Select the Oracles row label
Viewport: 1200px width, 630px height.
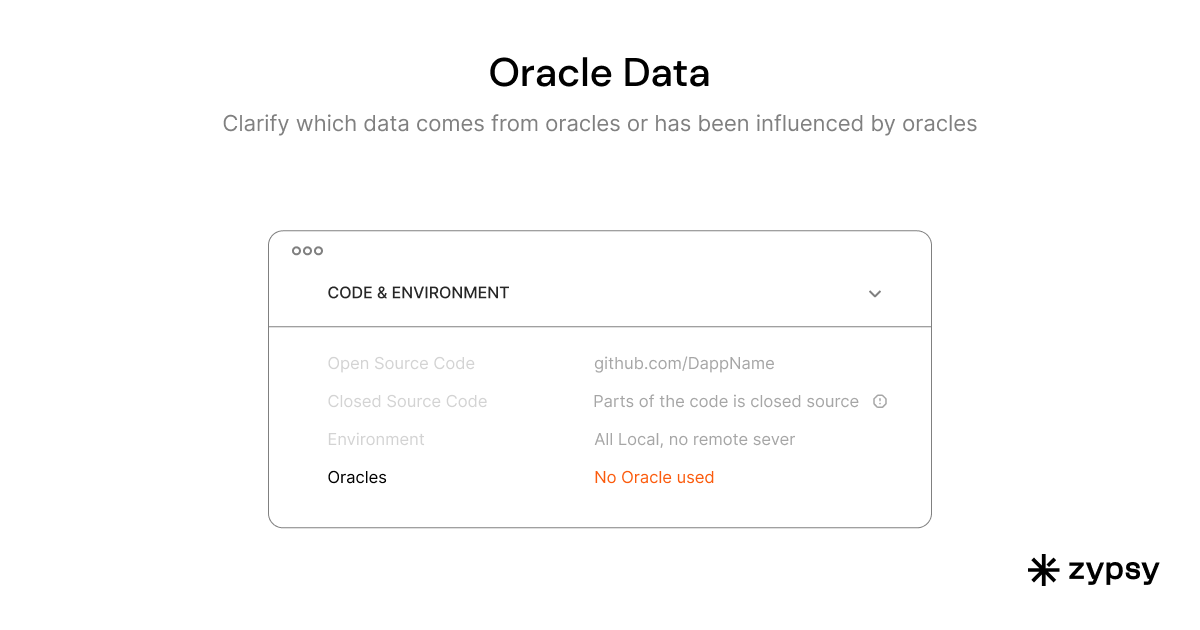click(x=357, y=477)
